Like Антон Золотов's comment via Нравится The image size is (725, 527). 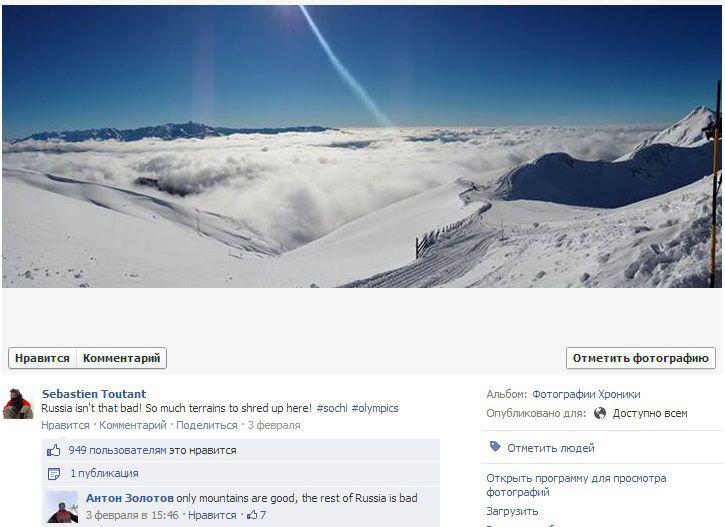point(212,515)
